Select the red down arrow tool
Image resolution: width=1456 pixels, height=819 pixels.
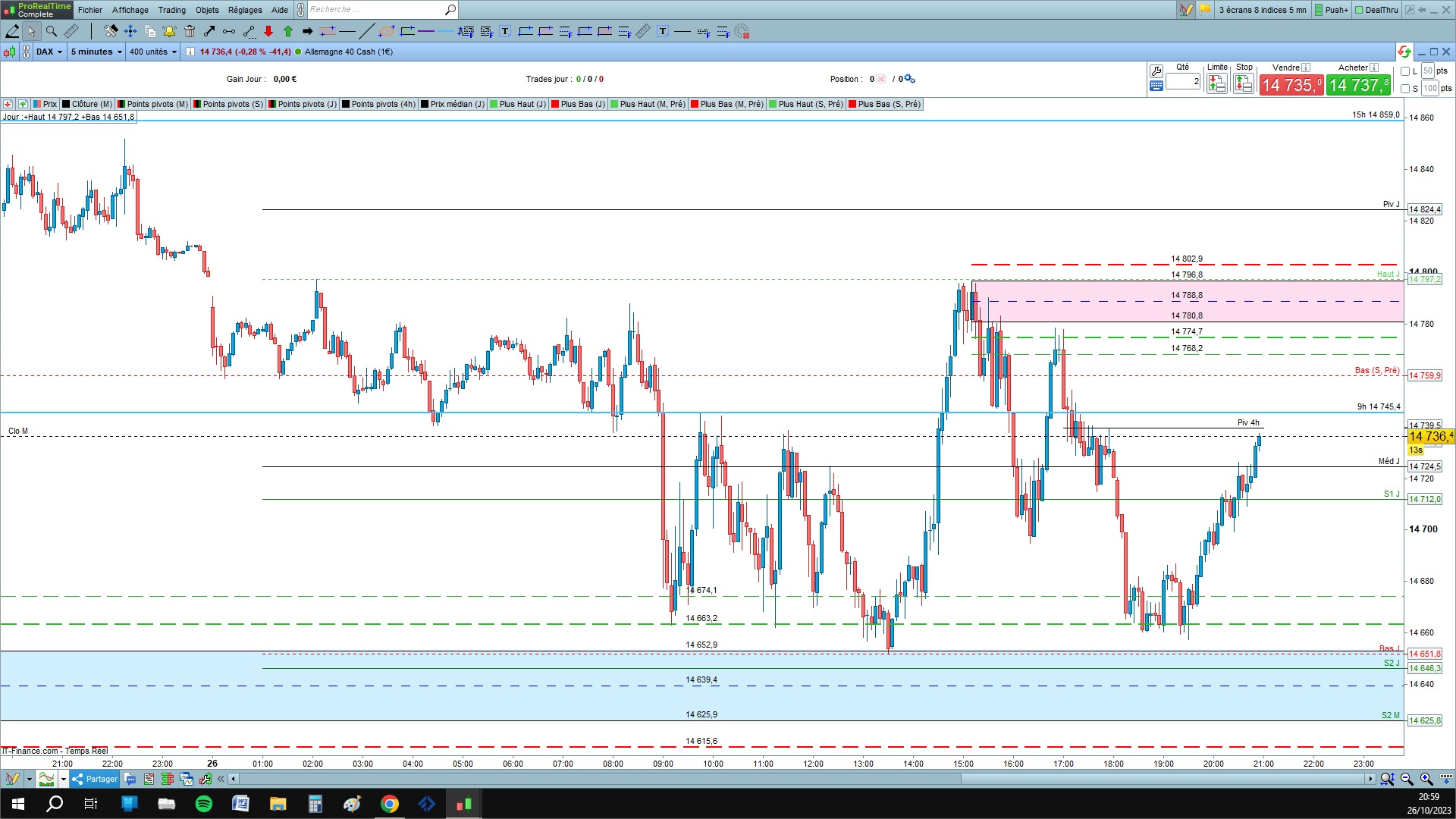[268, 31]
